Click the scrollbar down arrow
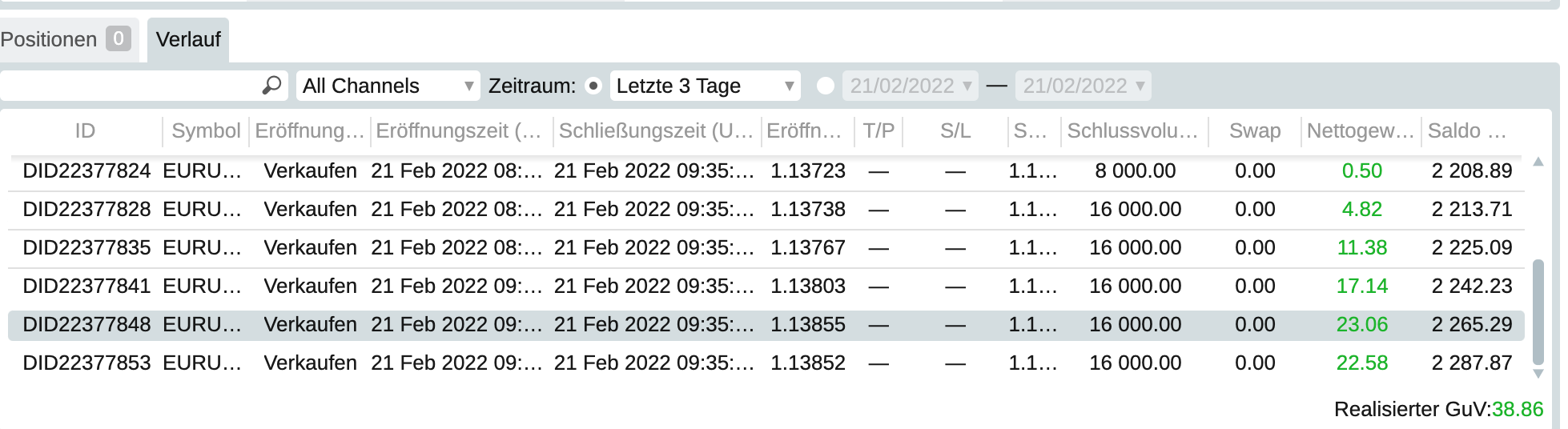The width and height of the screenshot is (1568, 429). pyautogui.click(x=1538, y=373)
